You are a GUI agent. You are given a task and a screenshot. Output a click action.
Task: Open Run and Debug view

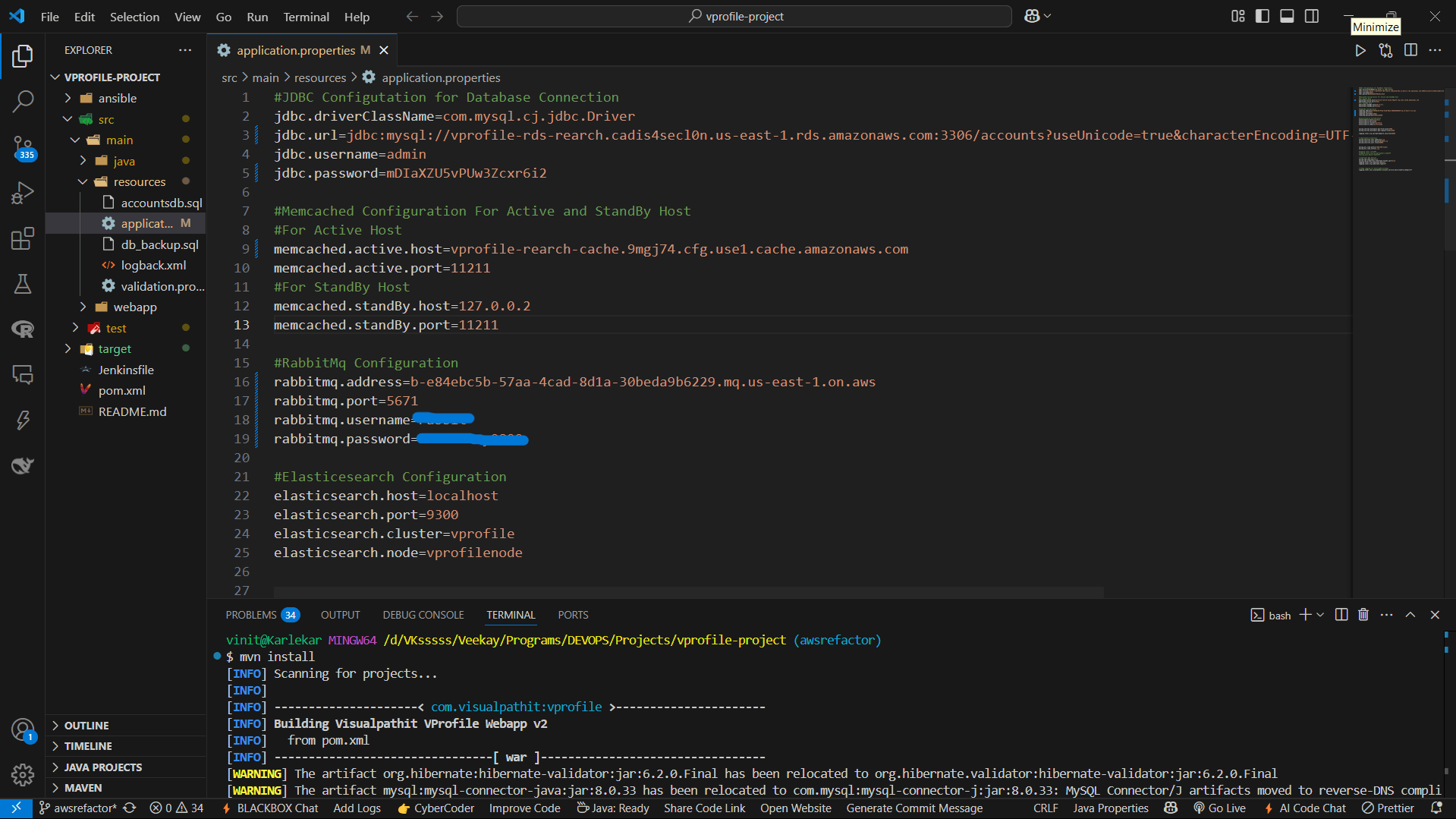(x=23, y=193)
